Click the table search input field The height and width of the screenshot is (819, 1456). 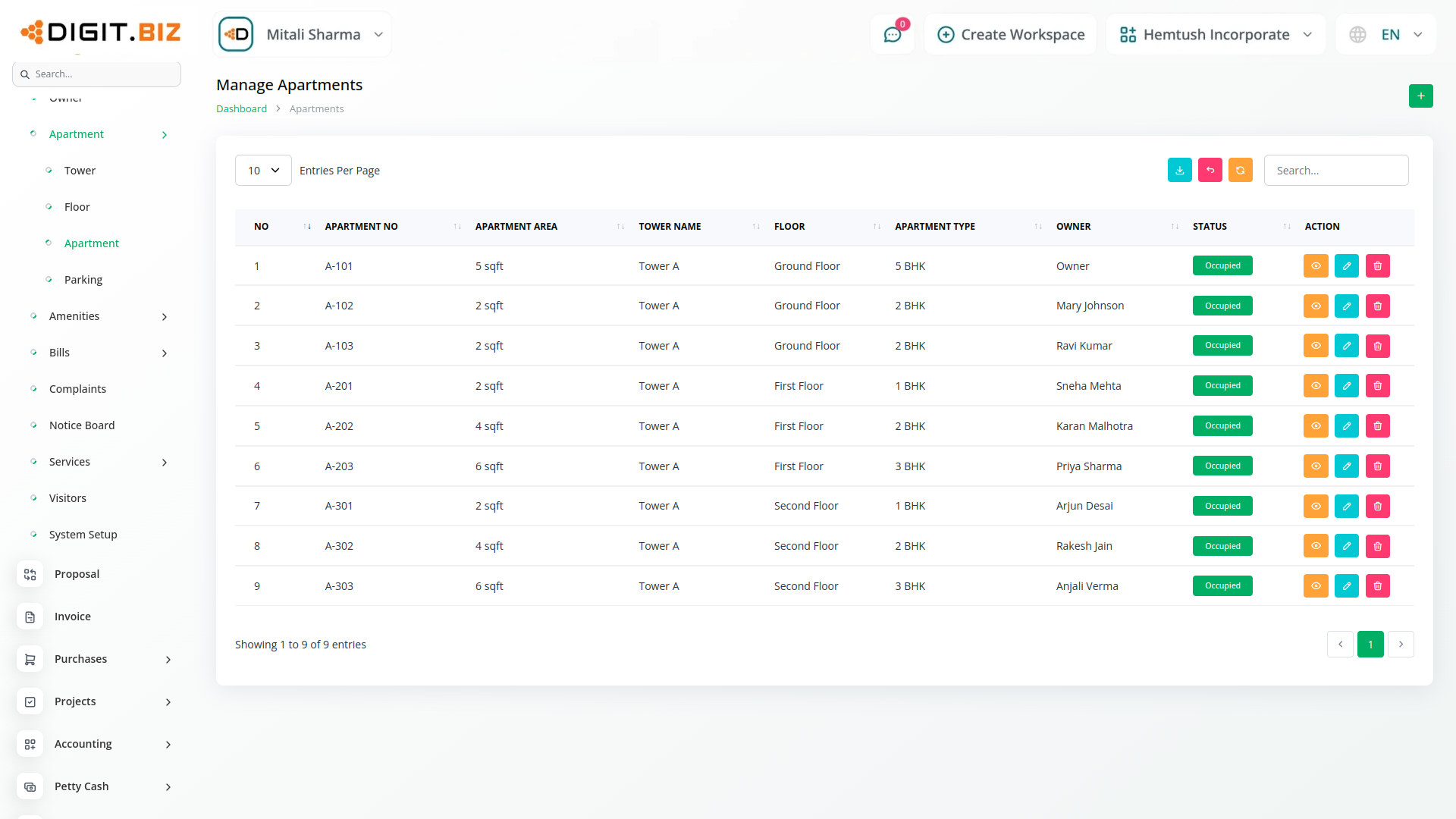pyautogui.click(x=1335, y=171)
